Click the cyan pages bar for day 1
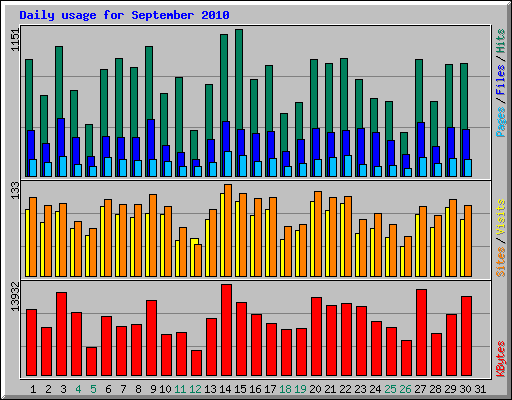This screenshot has height=400, width=512. 33,168
